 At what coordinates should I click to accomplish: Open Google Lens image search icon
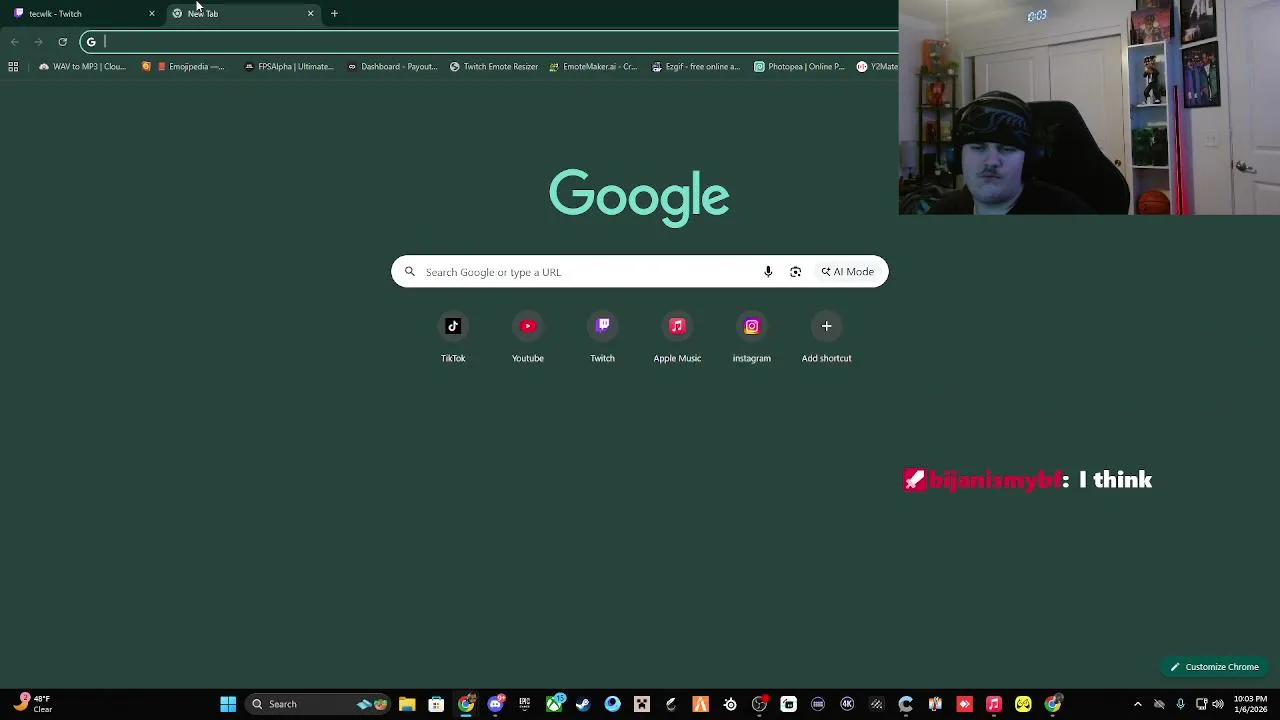[x=795, y=272]
